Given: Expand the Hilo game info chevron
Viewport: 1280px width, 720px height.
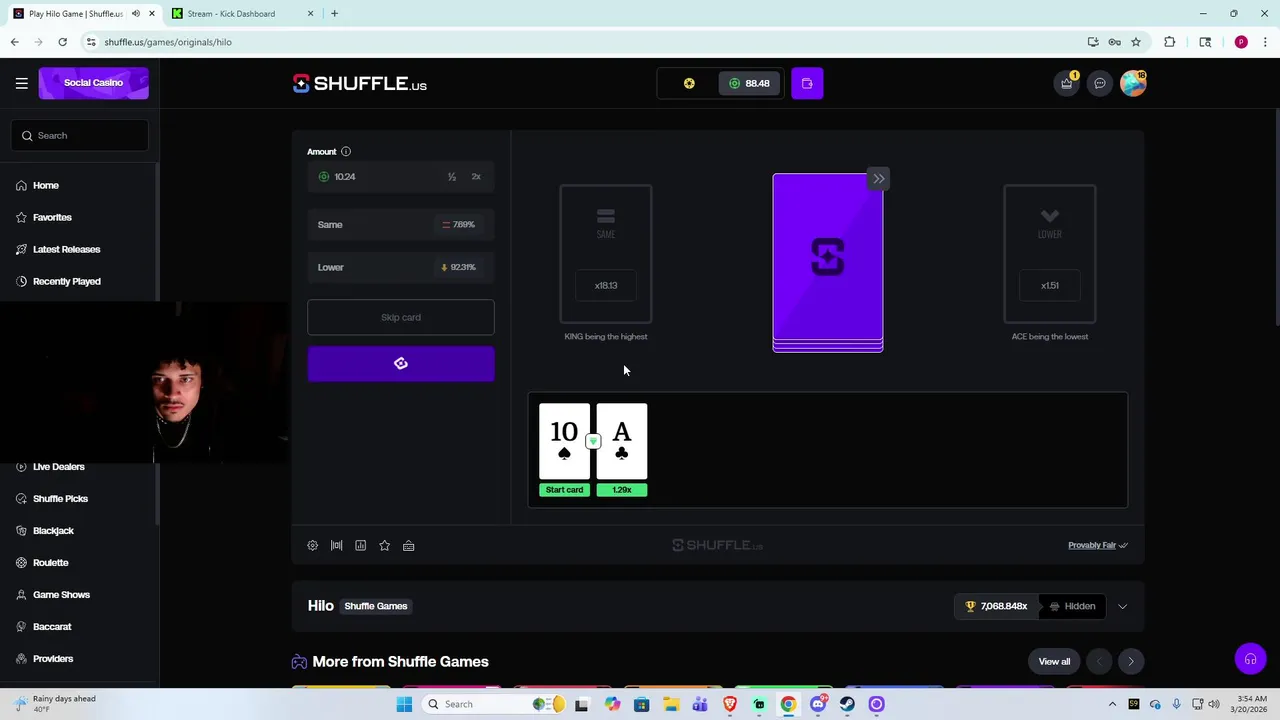Looking at the screenshot, I should (x=1122, y=606).
